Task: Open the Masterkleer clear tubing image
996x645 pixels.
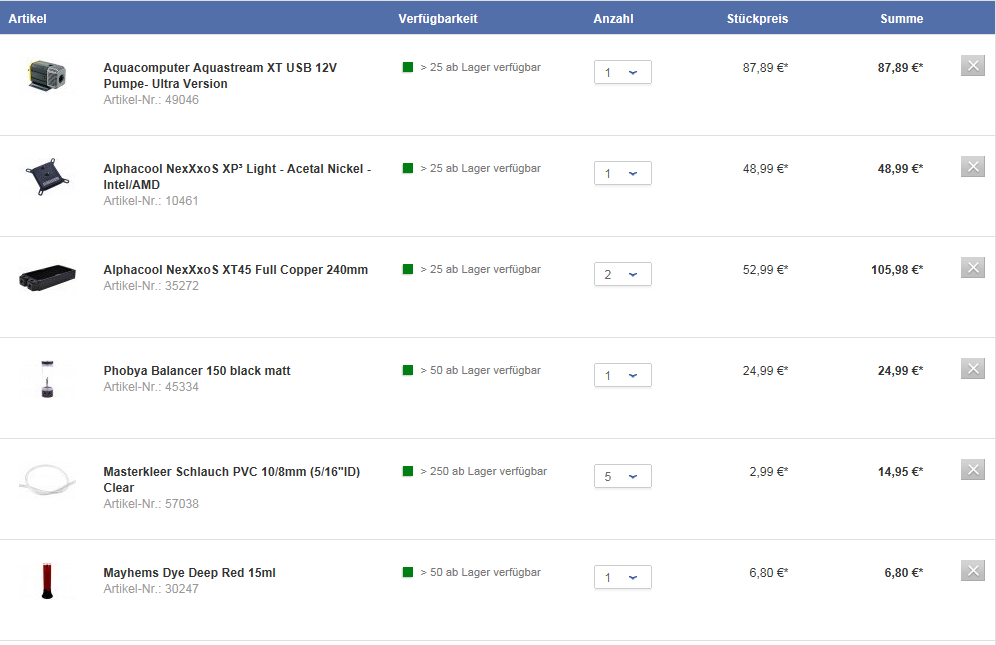Action: point(47,479)
